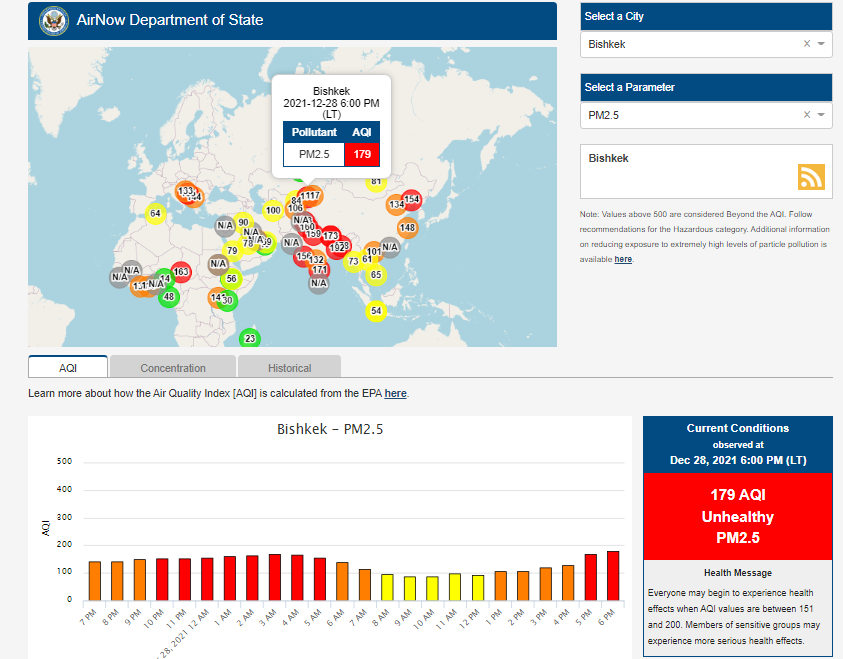The height and width of the screenshot is (659, 843).
Task: Click the yellow map marker labeled 54
Action: (x=376, y=311)
